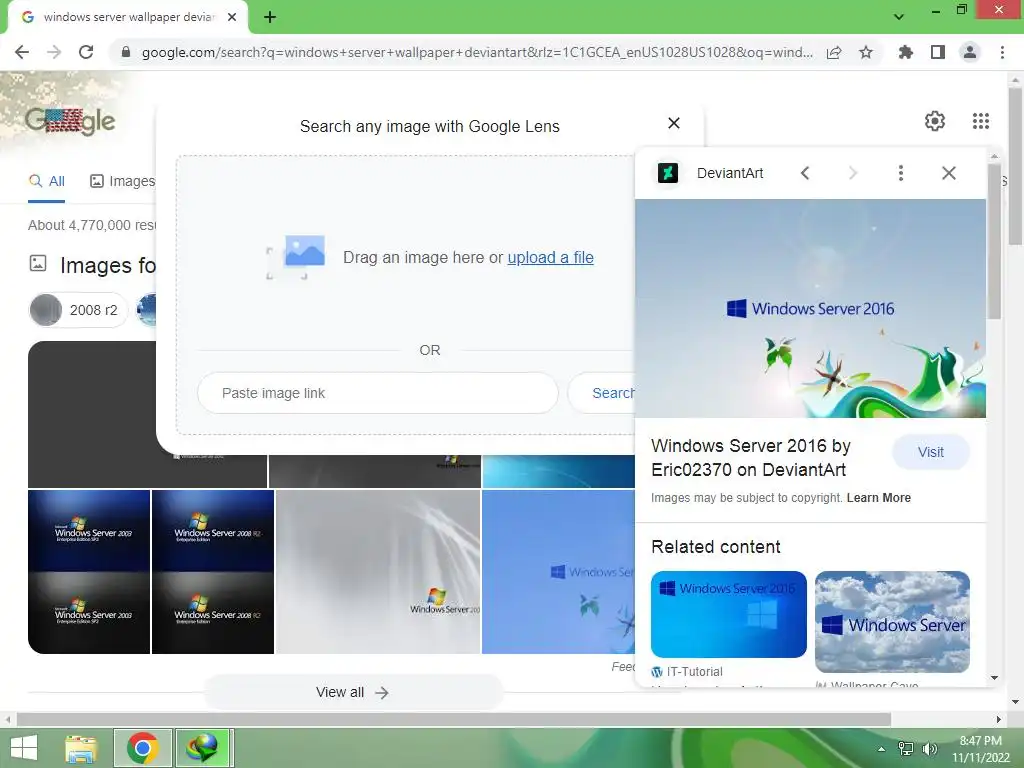Image resolution: width=1024 pixels, height=768 pixels.
Task: Open Windows Server 2003 blue wallpaper thumbnail
Action: 89,571
